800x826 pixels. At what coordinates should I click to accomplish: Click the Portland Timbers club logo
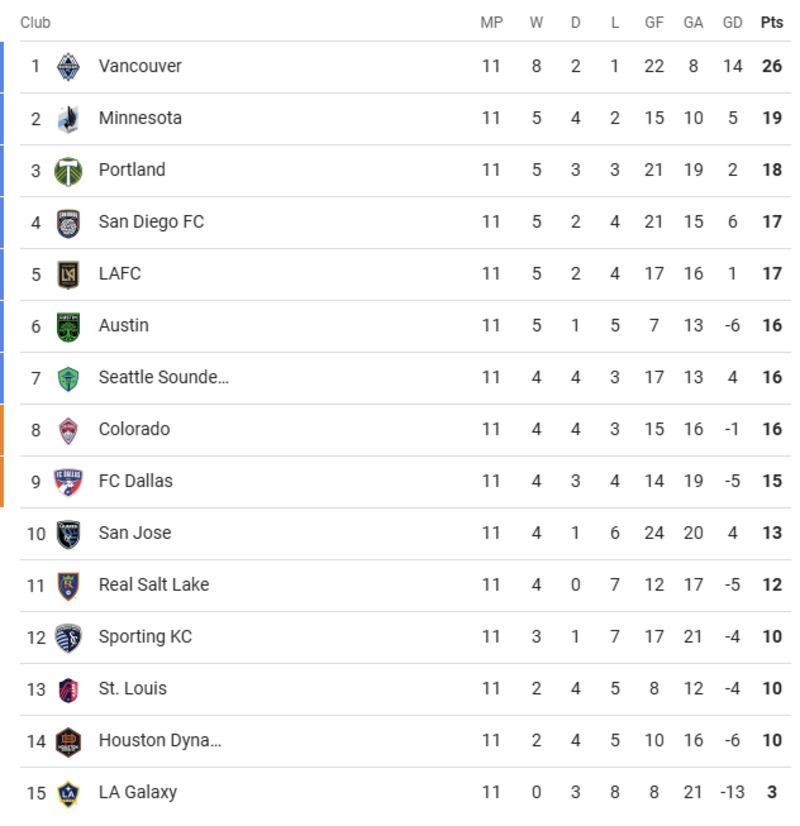pos(68,171)
